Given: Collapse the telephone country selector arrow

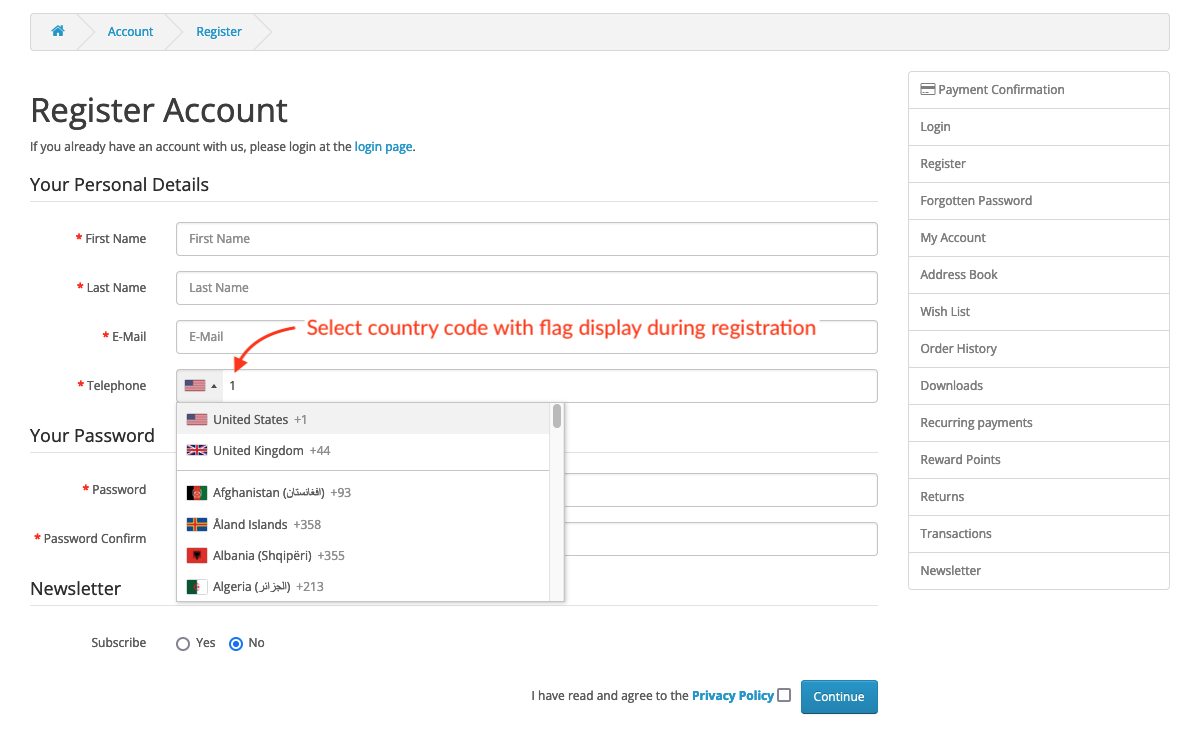Looking at the screenshot, I should (213, 385).
